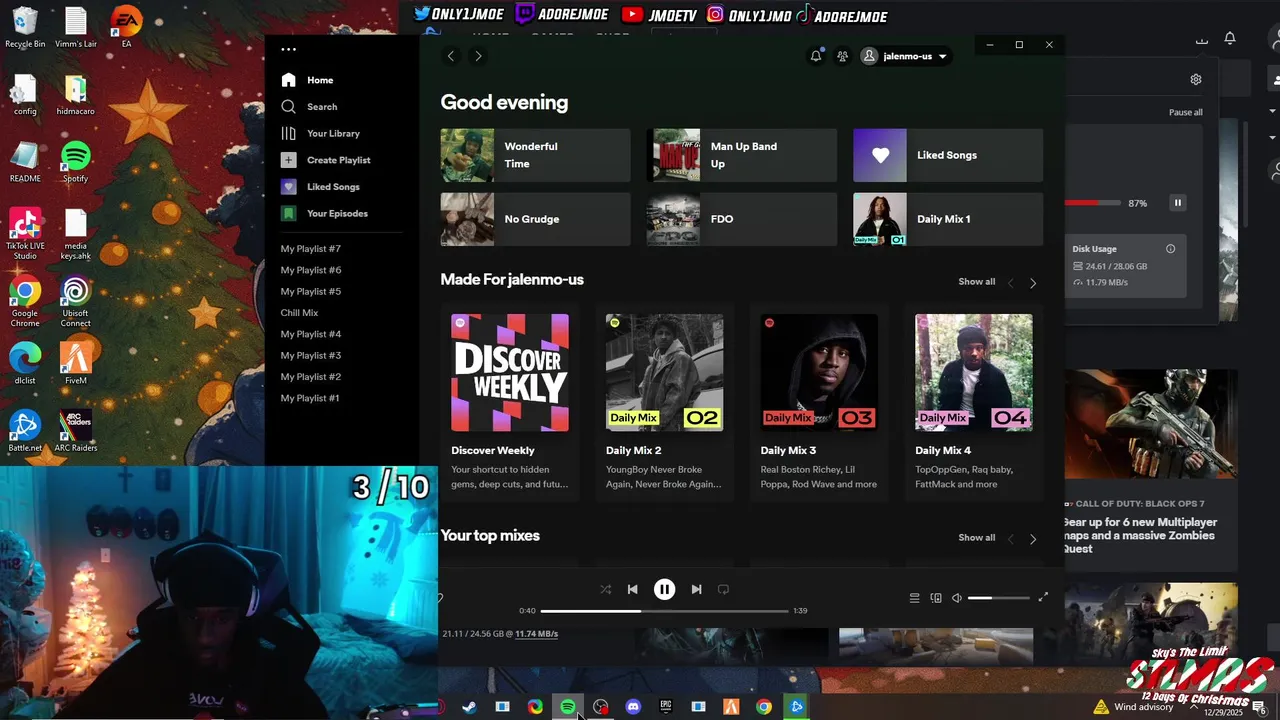Open the Spotify three-dots menu
The height and width of the screenshot is (720, 1280).
click(x=288, y=49)
